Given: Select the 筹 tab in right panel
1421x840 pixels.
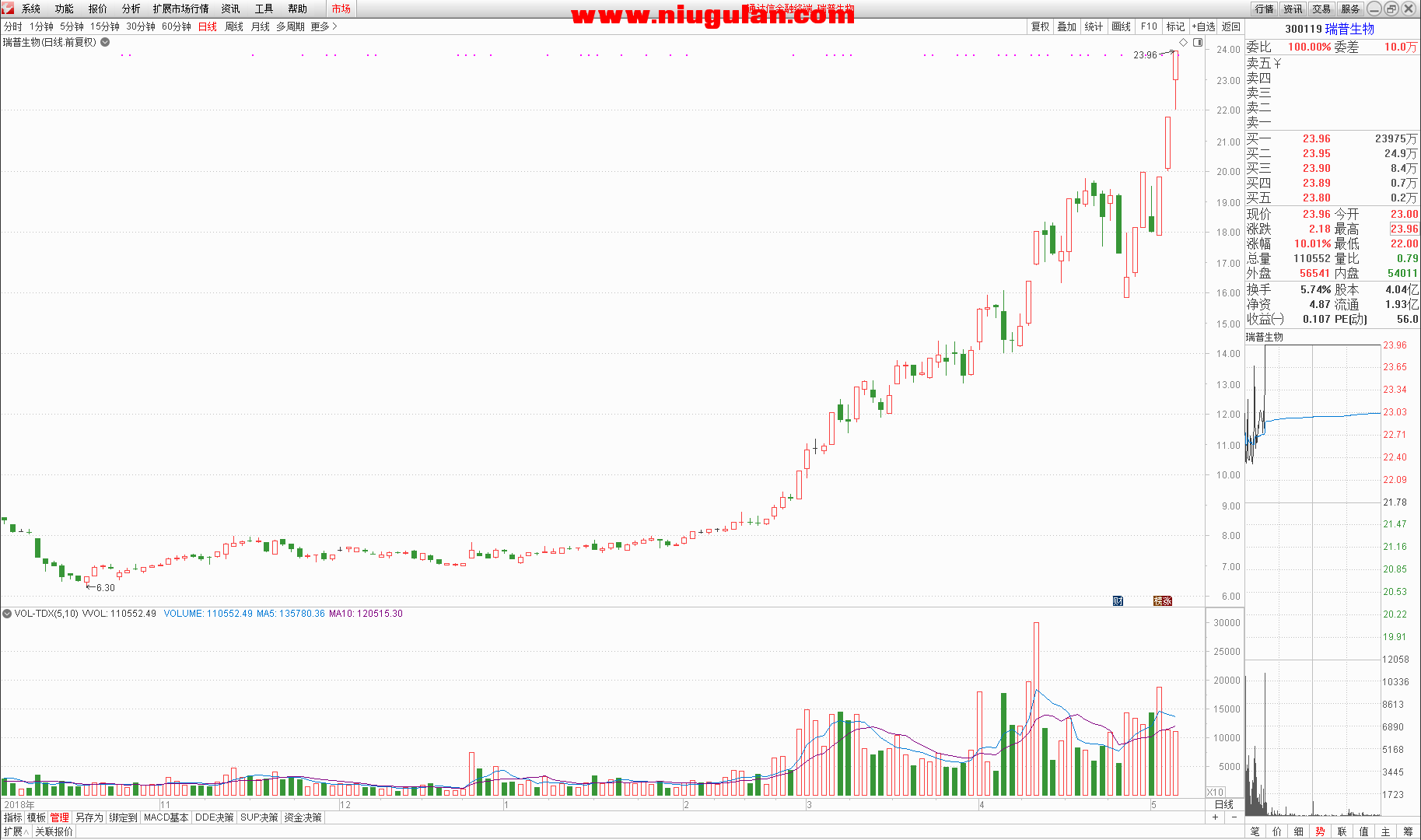Looking at the screenshot, I should [1408, 831].
